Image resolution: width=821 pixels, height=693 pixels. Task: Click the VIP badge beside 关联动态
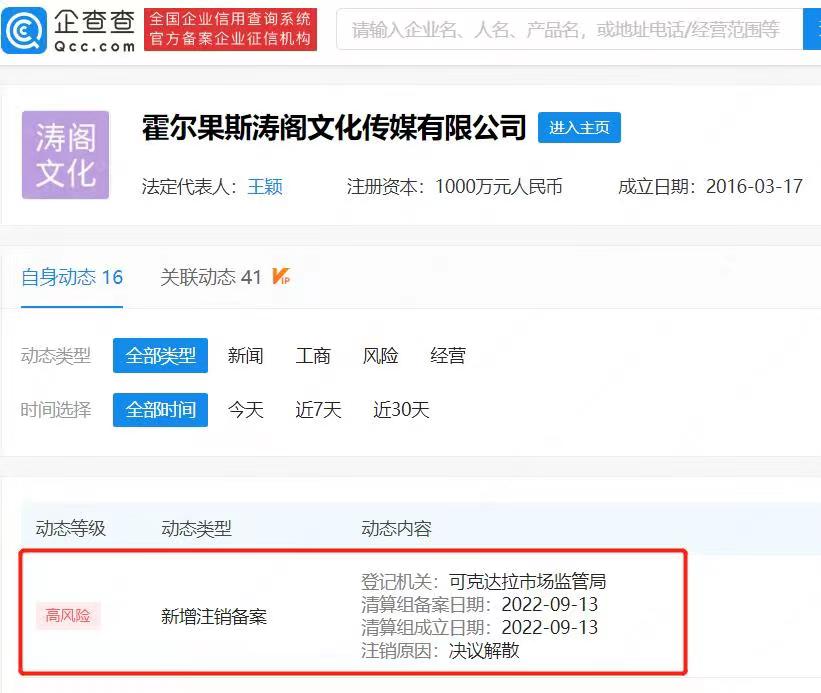[281, 276]
